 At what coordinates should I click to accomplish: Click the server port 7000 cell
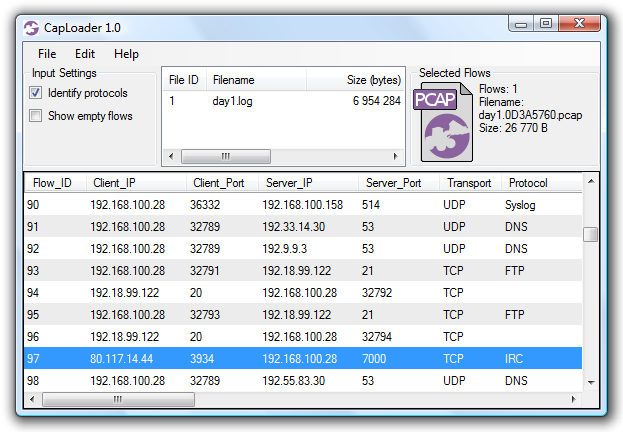(x=374, y=359)
